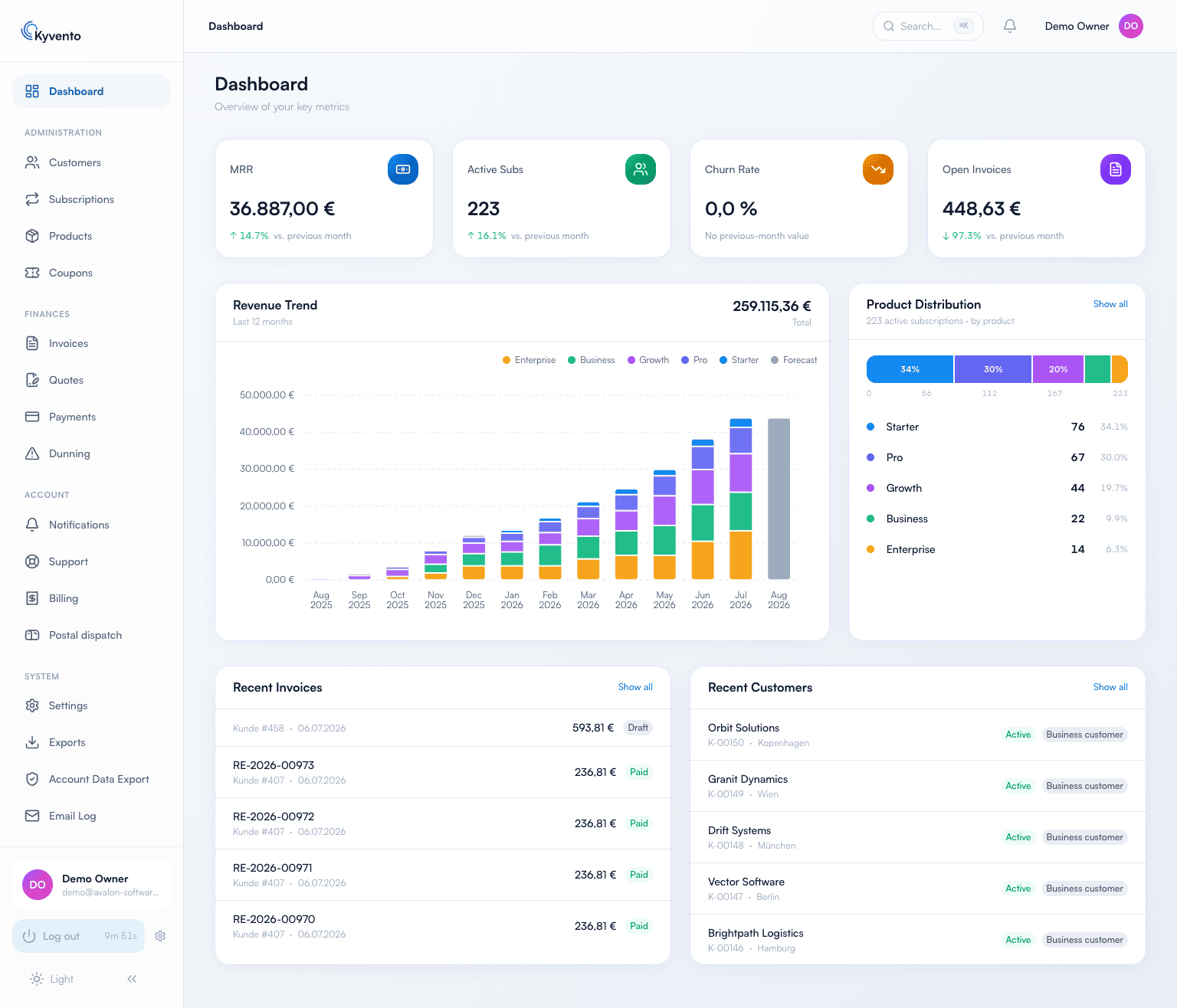1177x1008 pixels.
Task: Toggle the Light theme switch
Action: pos(51,979)
